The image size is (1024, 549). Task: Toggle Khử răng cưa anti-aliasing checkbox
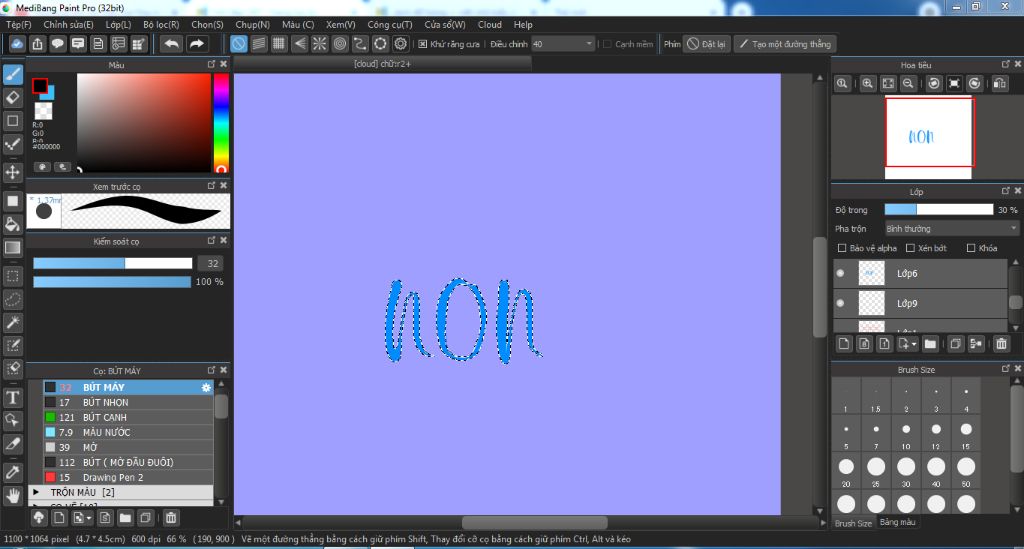point(423,44)
